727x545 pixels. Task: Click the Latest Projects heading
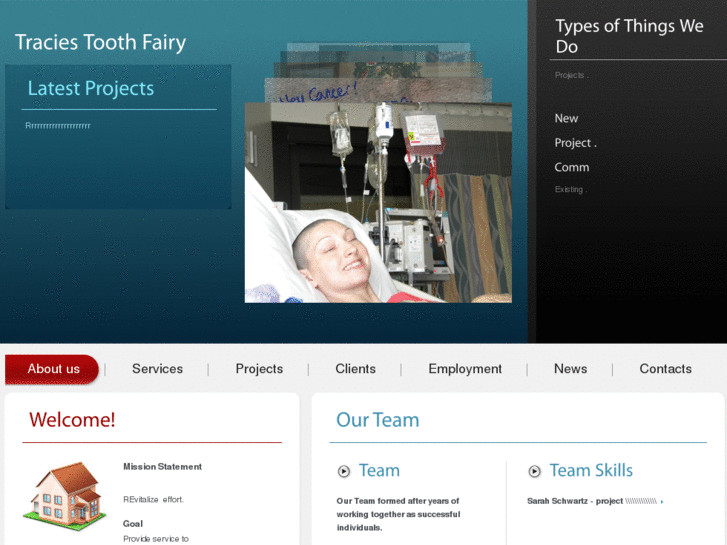coord(91,88)
